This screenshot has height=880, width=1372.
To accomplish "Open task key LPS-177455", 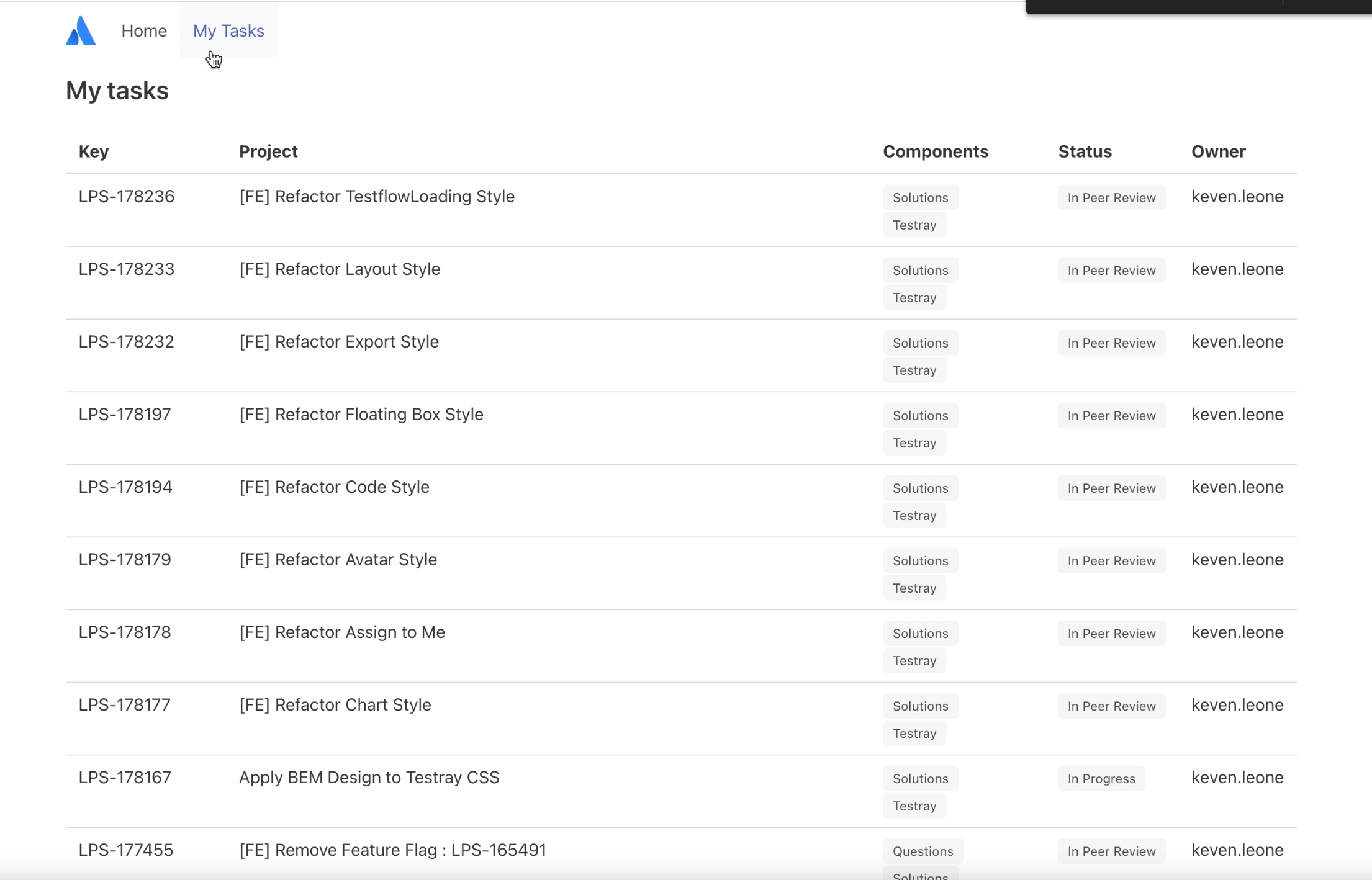I will [126, 850].
